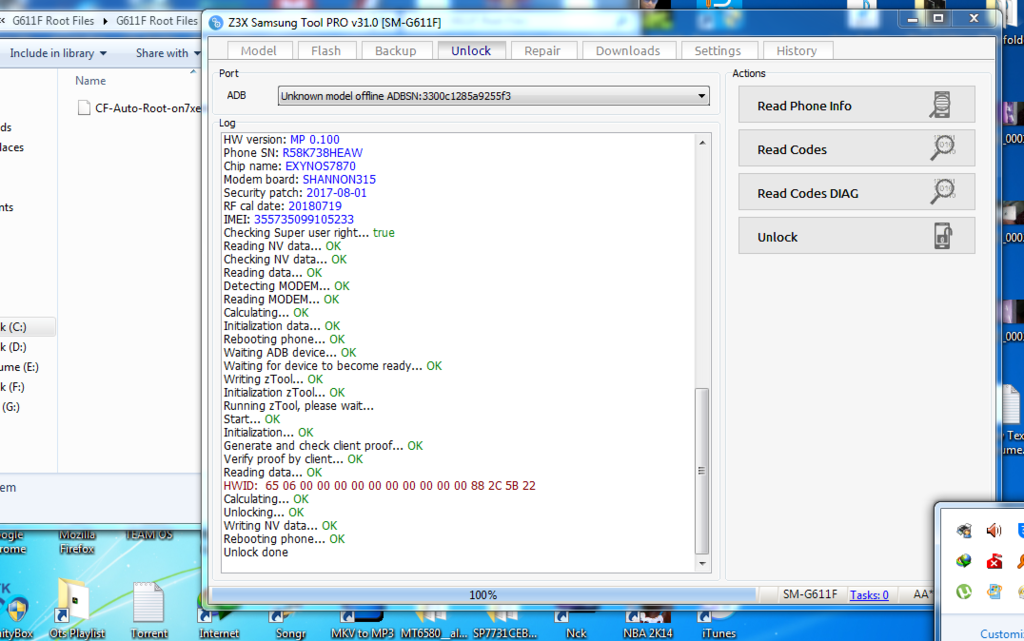
Task: Go to the Backup tab
Action: coord(396,50)
